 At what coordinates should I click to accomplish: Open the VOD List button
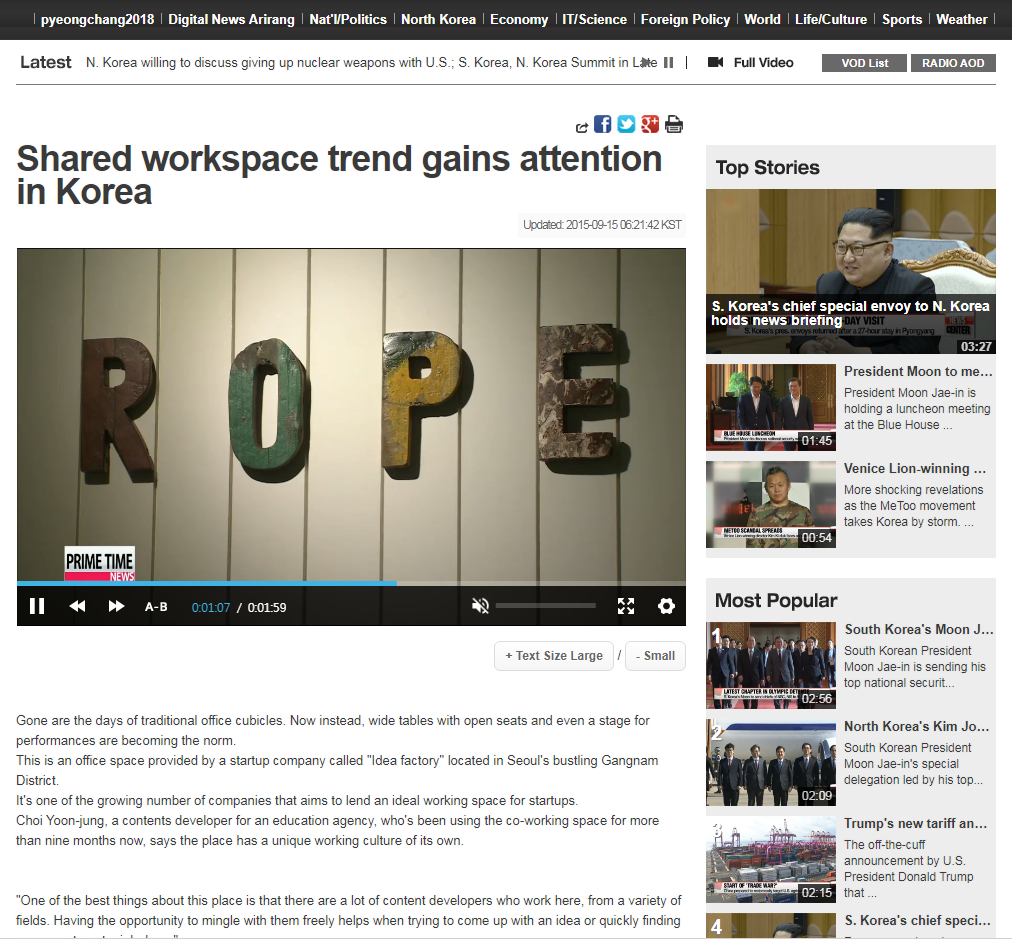point(864,63)
